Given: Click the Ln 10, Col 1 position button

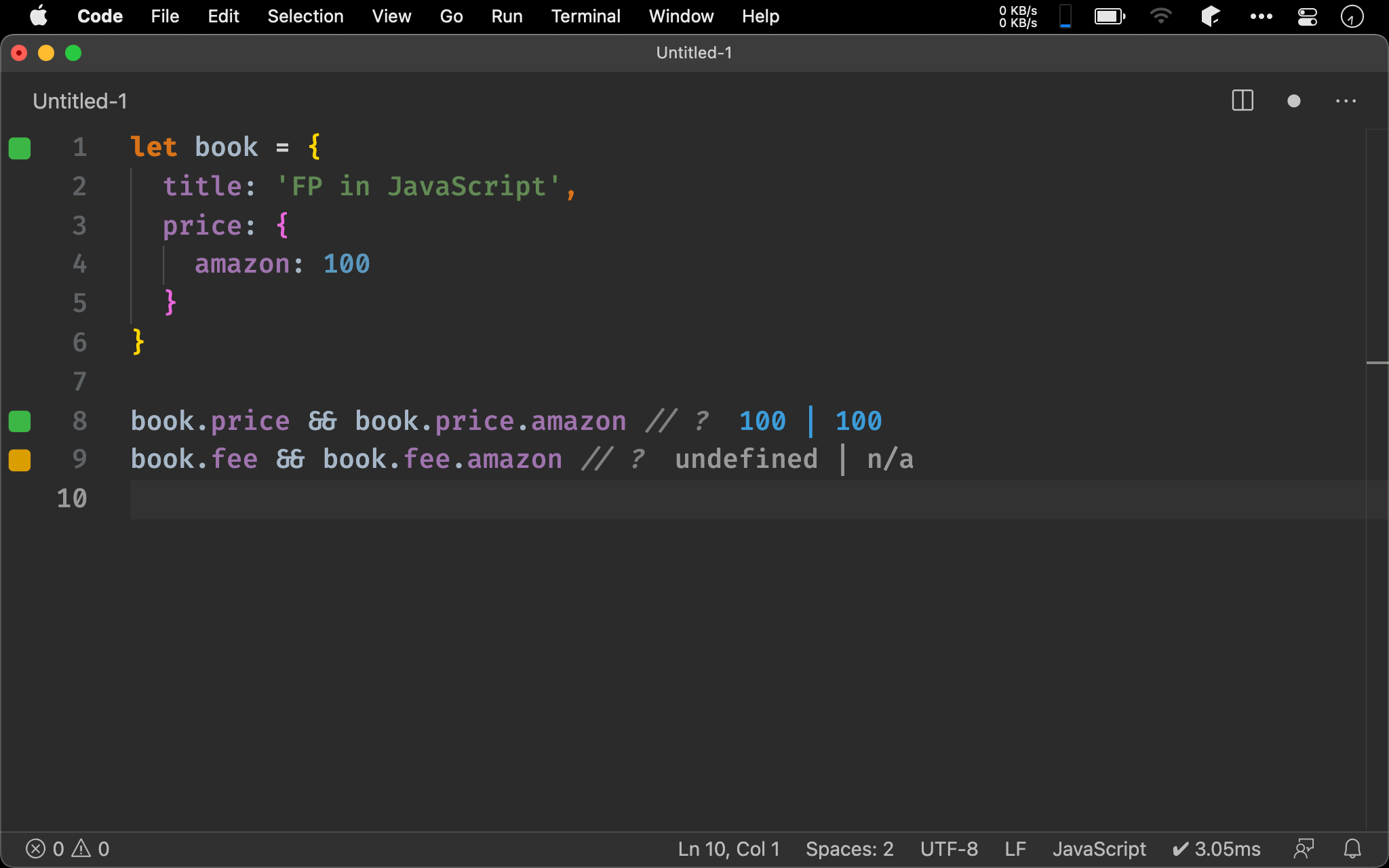Looking at the screenshot, I should pyautogui.click(x=728, y=848).
